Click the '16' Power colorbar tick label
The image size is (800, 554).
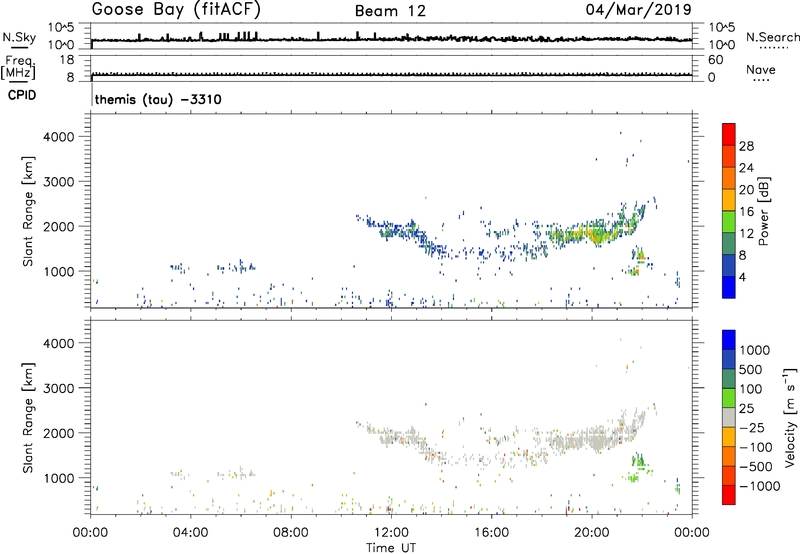(x=746, y=212)
